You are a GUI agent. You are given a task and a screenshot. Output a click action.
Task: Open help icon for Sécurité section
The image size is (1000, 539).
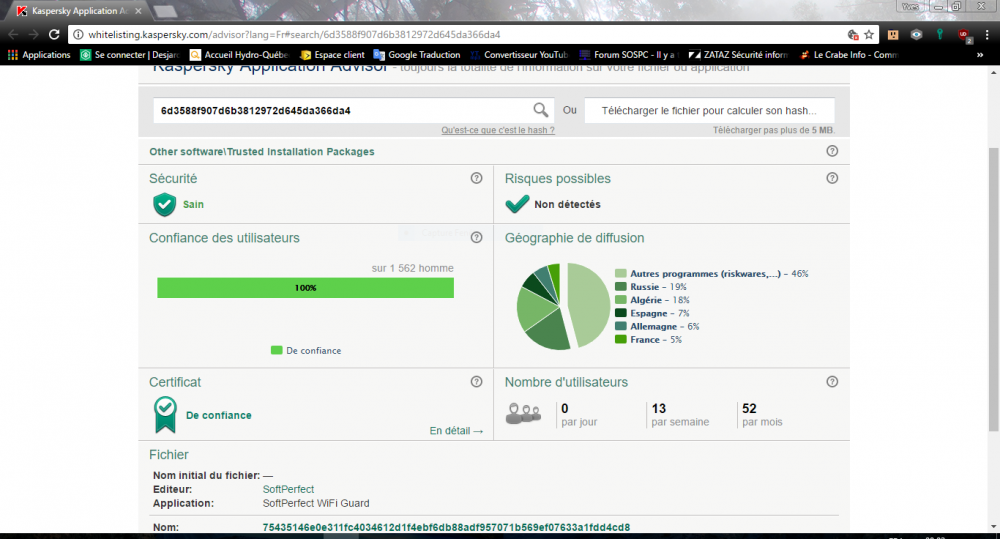476,178
